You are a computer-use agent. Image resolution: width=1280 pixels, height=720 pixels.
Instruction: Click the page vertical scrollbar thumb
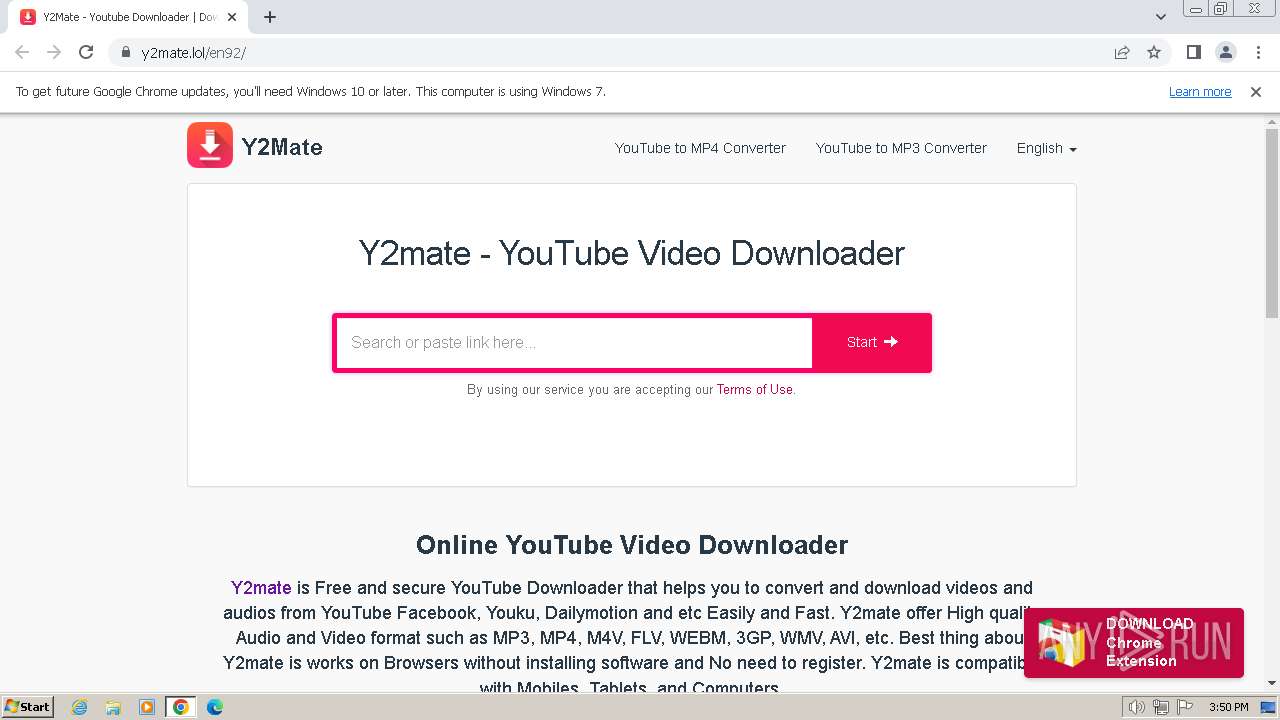[x=1272, y=224]
